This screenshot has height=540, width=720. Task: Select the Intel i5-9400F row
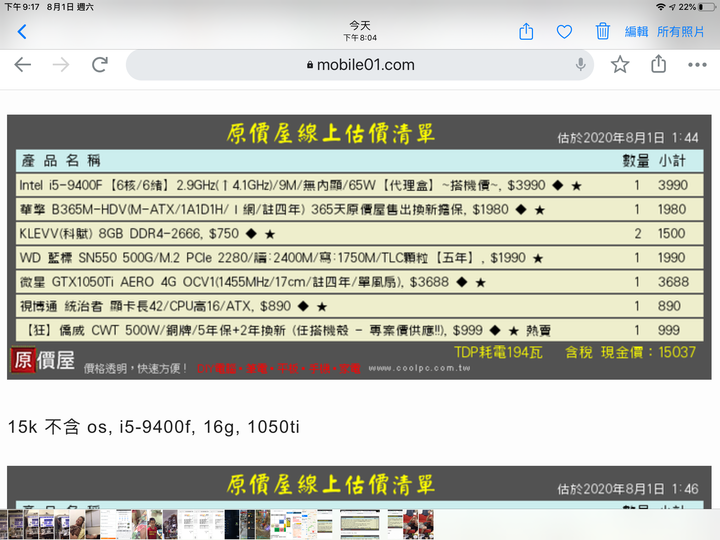coord(360,185)
